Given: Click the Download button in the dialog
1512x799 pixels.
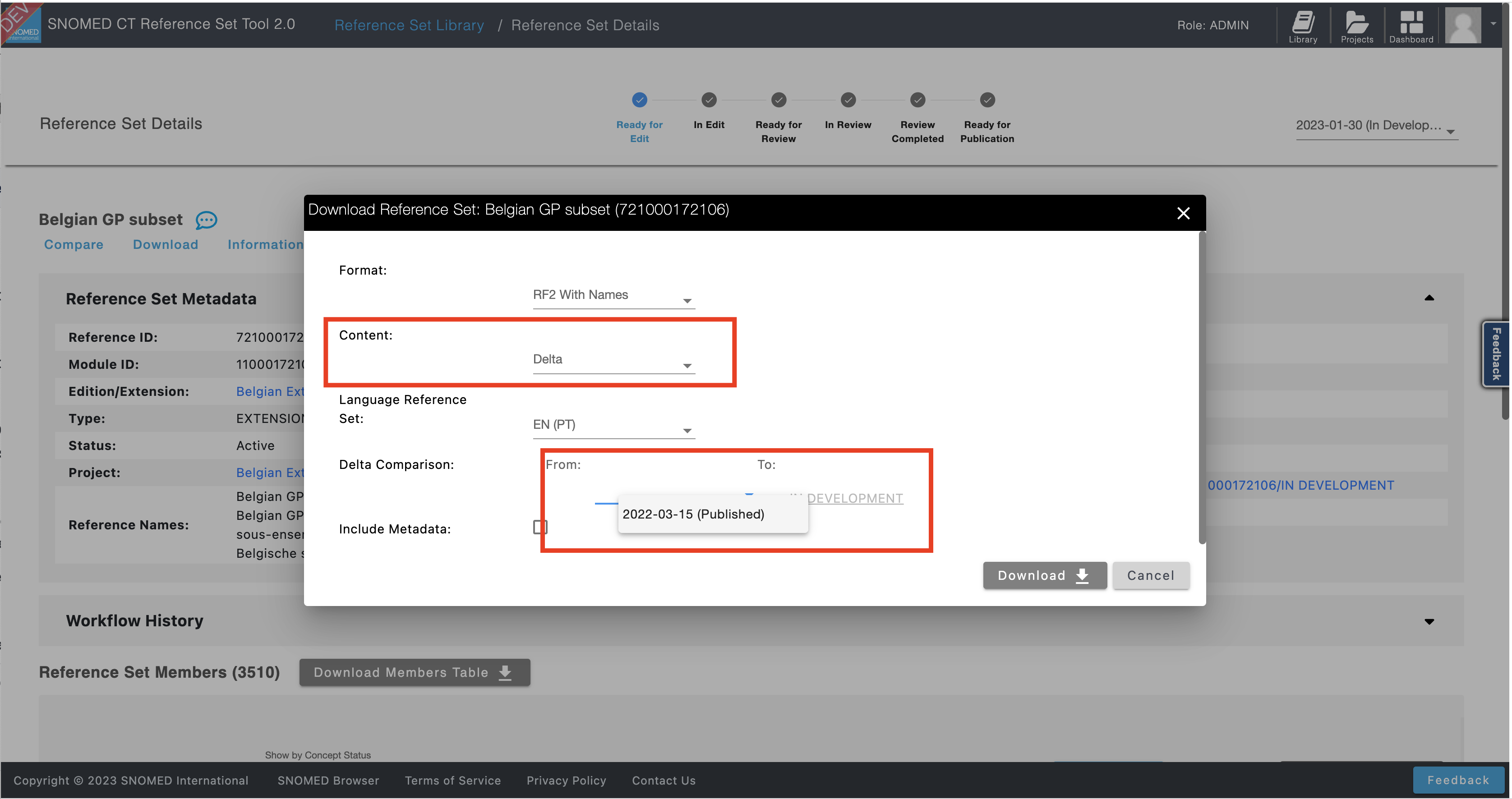Looking at the screenshot, I should 1045,575.
